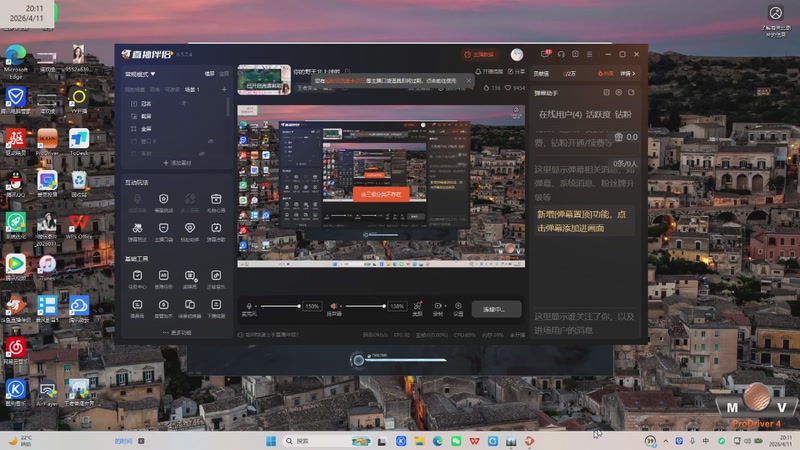
Task: Open the WPS Office desktop shortcut
Action: [79, 227]
